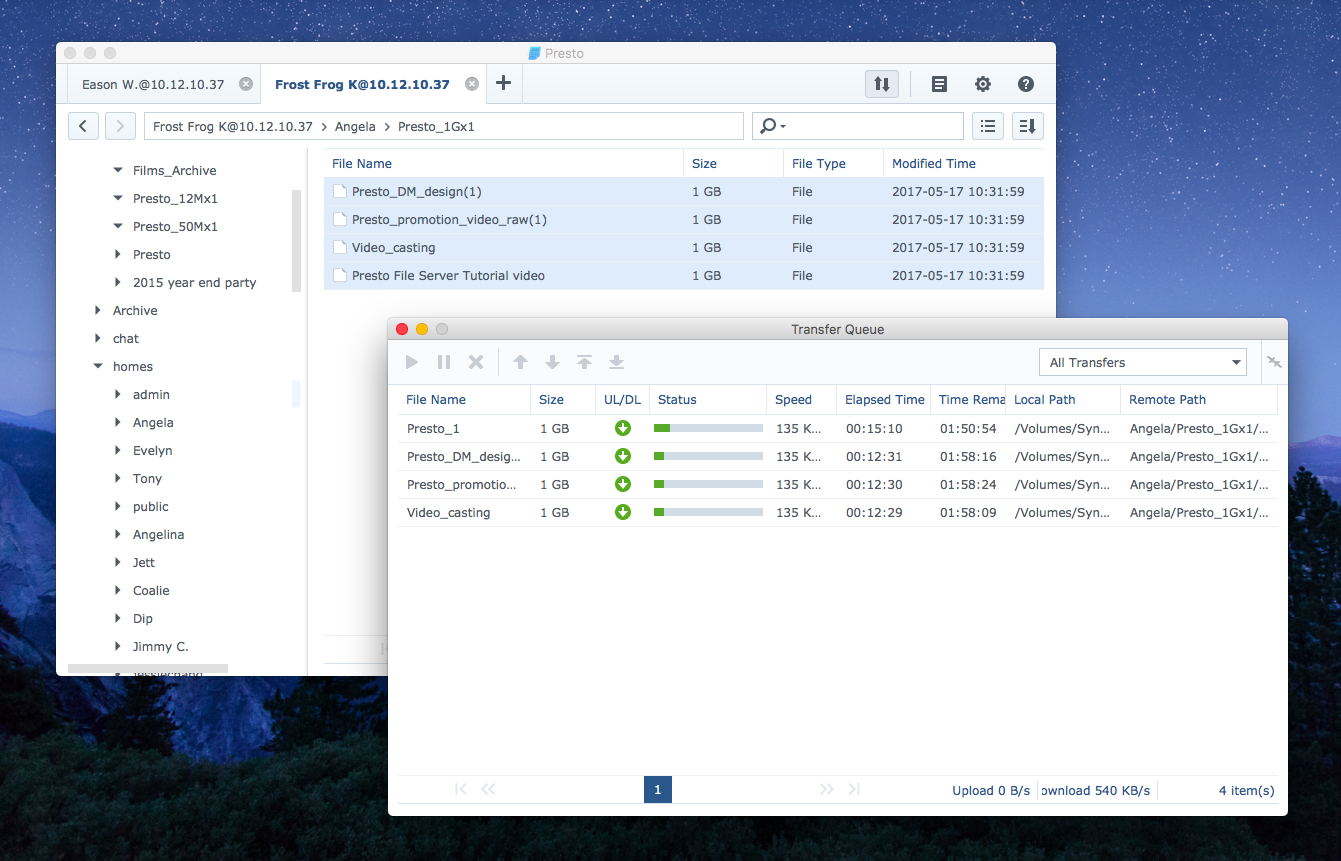Open the settings gear icon

tap(983, 84)
